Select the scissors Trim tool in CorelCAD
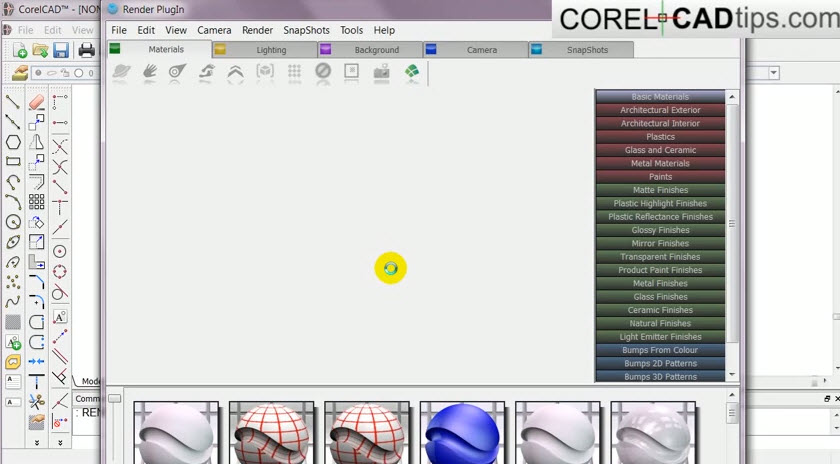This screenshot has height=464, width=840. (x=36, y=401)
